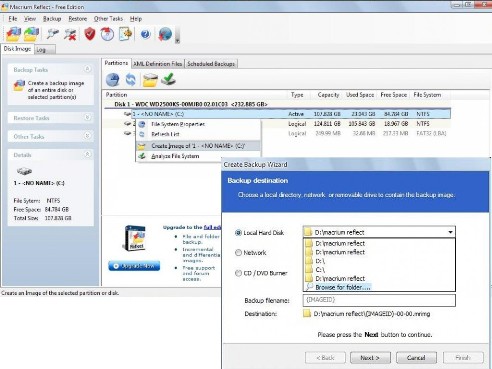The image size is (492, 369).
Task: Open the View menu
Action: [30, 19]
